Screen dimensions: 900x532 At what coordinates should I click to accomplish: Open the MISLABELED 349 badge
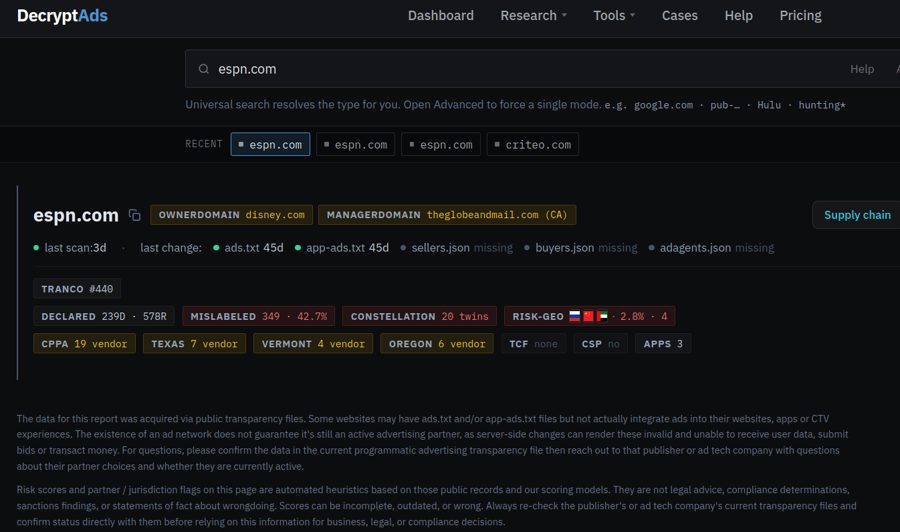point(258,316)
